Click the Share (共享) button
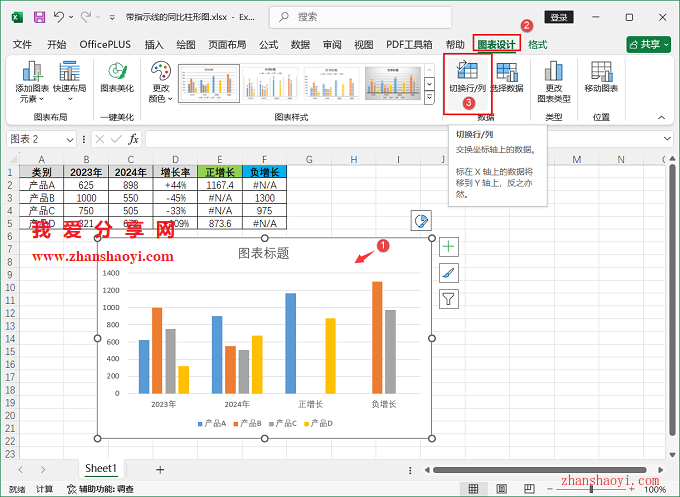 pos(648,45)
